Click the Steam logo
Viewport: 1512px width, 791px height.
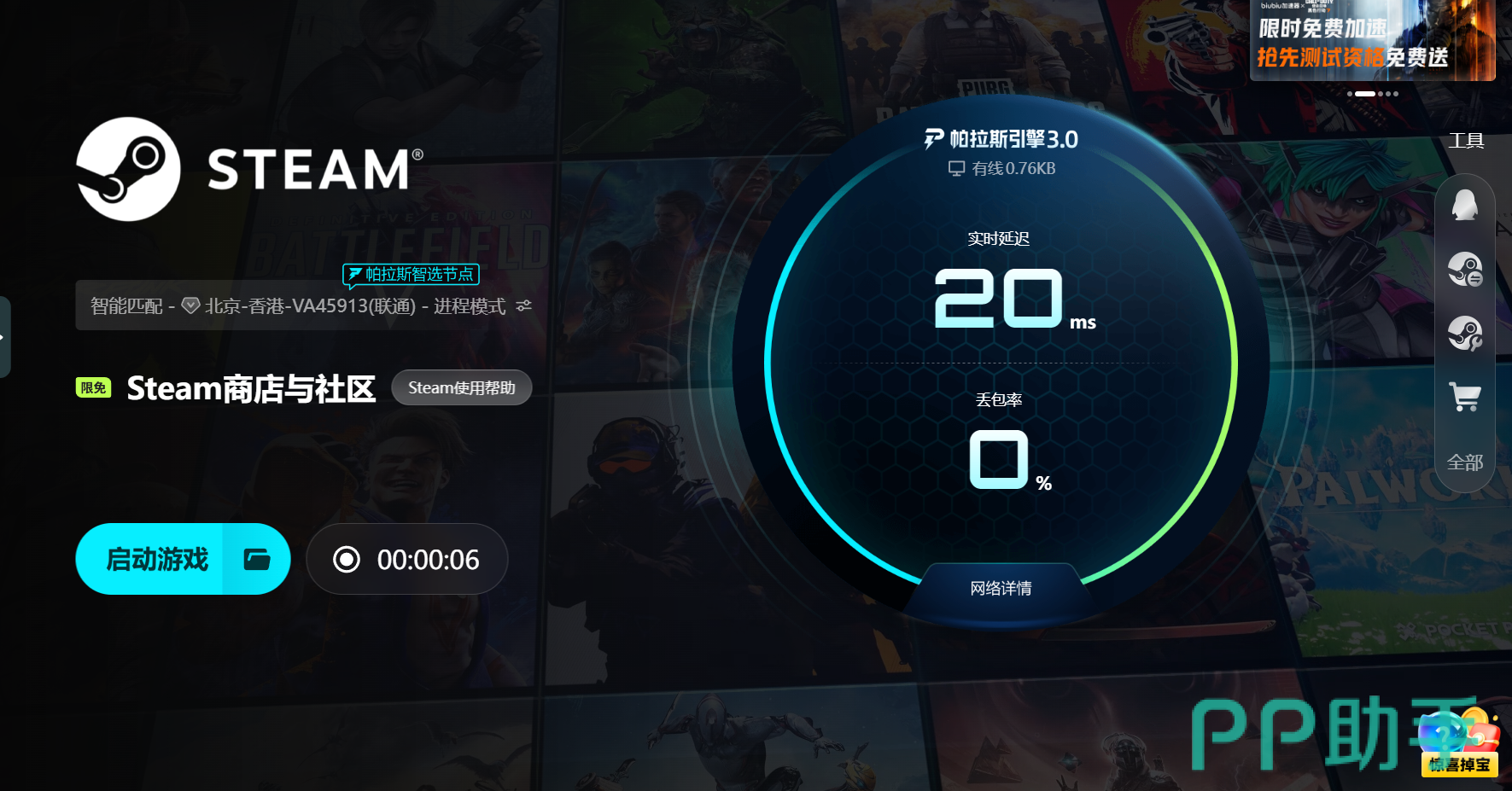coord(128,169)
